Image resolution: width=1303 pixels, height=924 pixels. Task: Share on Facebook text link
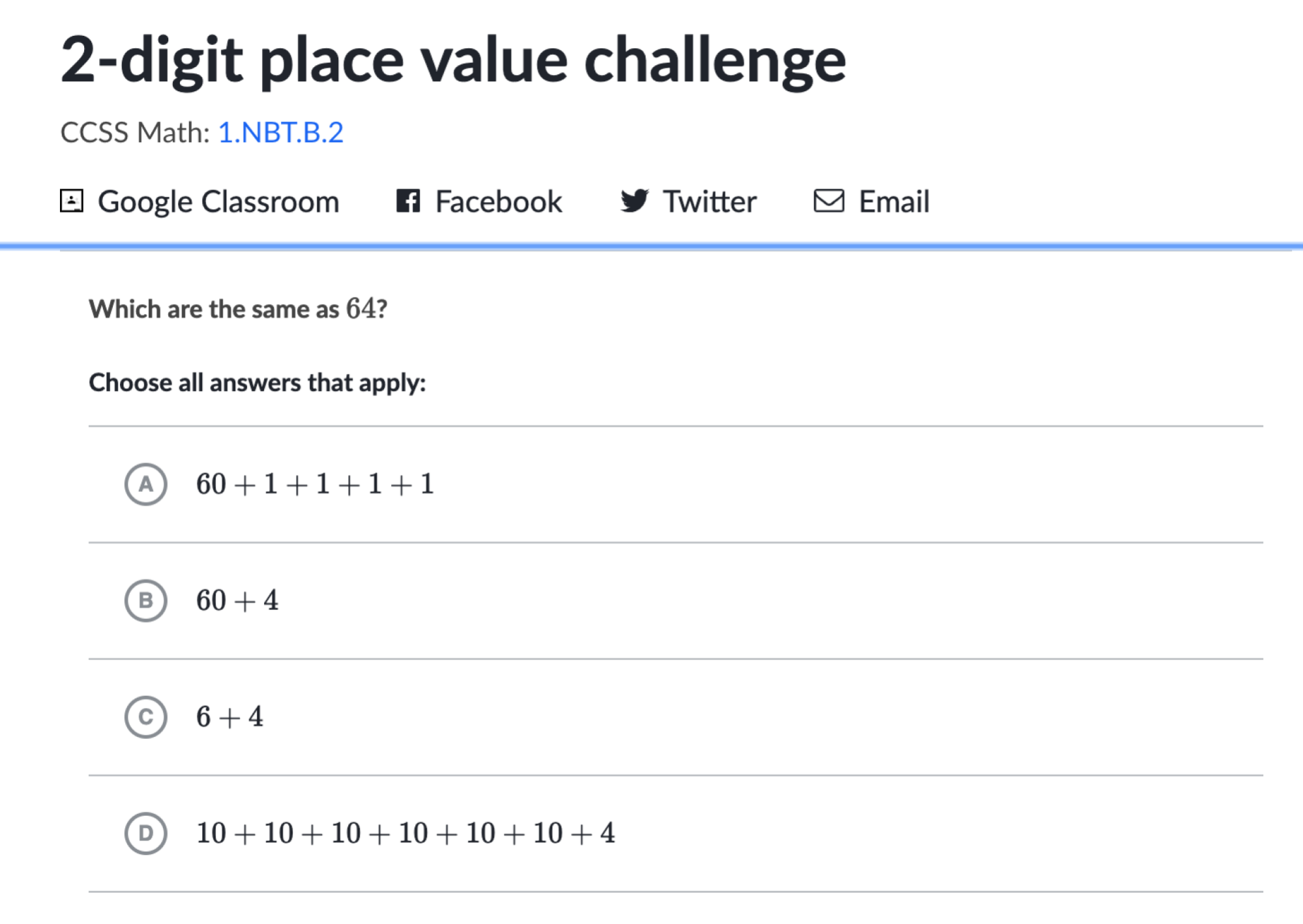[499, 201]
